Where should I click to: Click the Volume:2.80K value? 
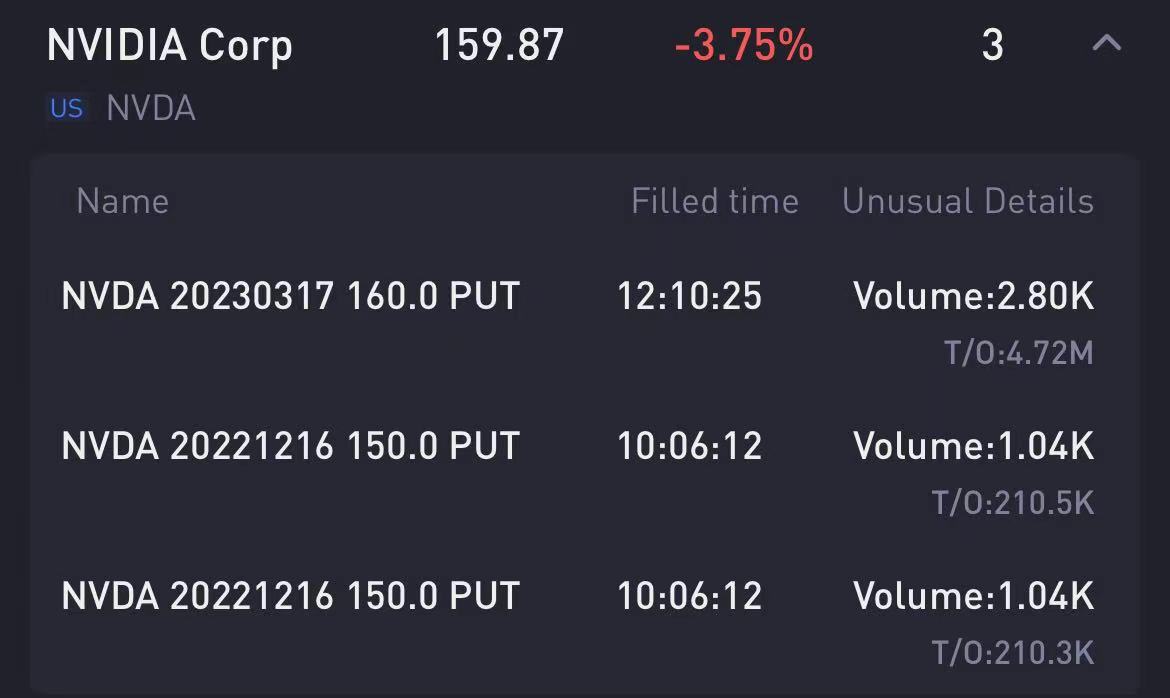tap(973, 296)
